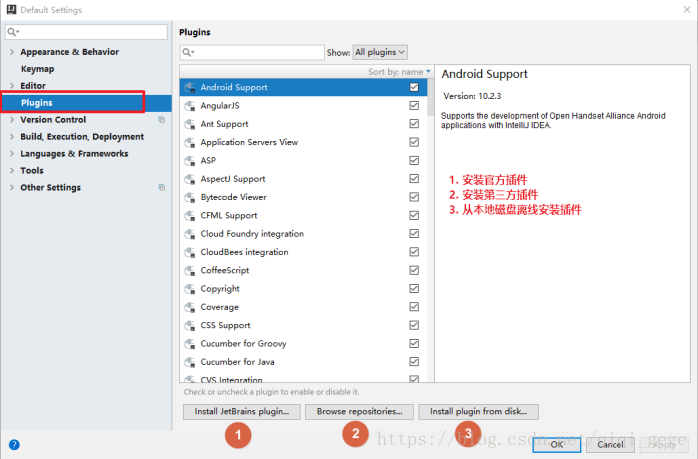Uncheck the AspectJ Support checkbox
The image size is (698, 459).
point(414,179)
